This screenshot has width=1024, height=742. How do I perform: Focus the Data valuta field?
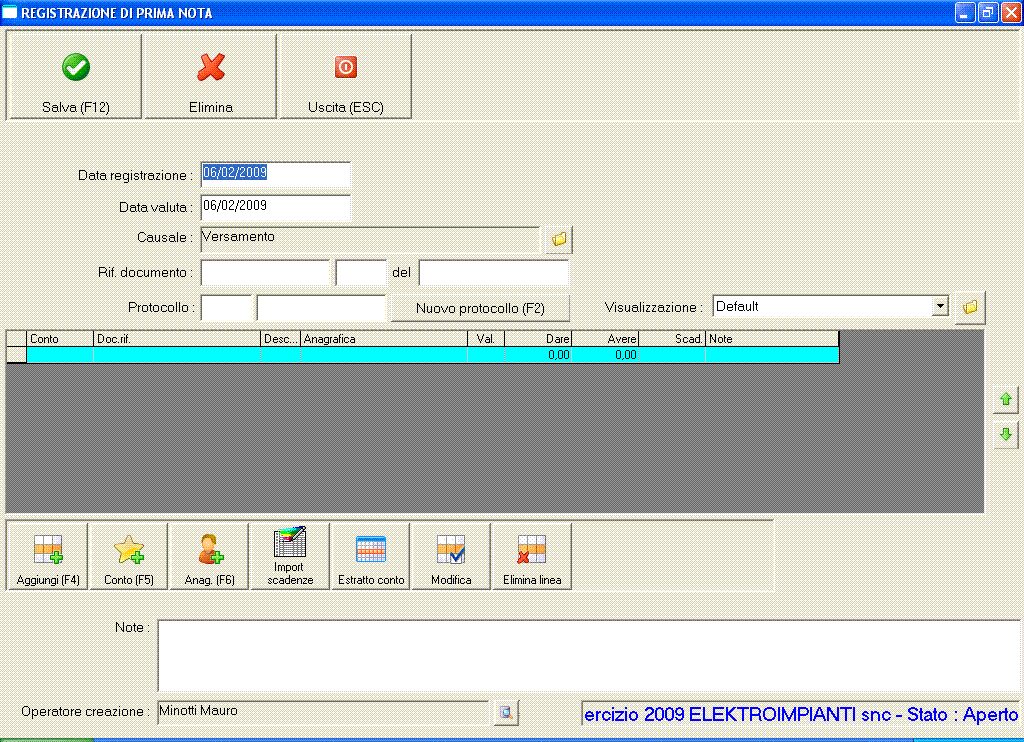pyautogui.click(x=276, y=207)
